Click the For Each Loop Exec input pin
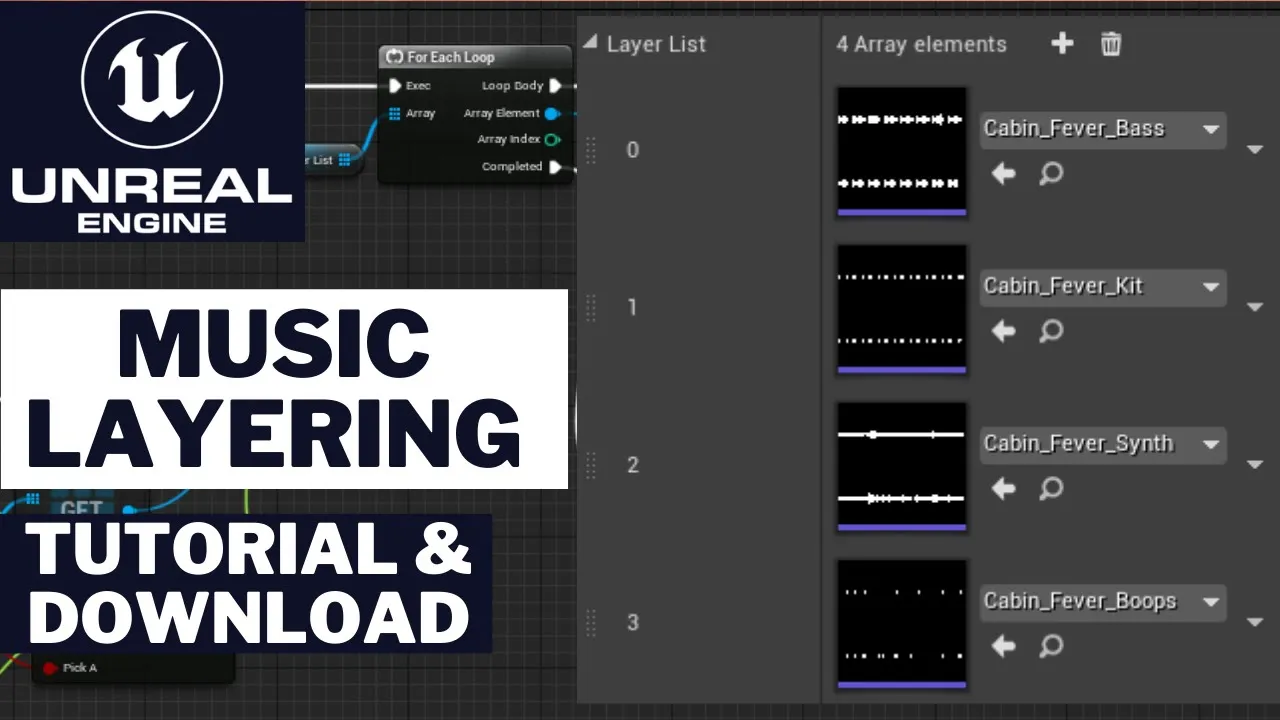The width and height of the screenshot is (1280, 720). coord(395,86)
